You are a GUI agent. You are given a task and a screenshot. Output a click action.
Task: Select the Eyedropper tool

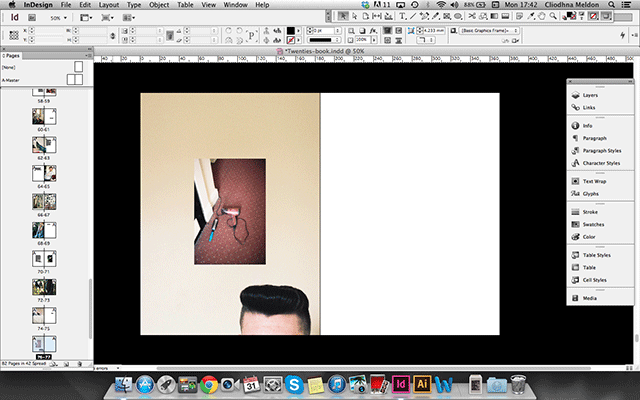(x=531, y=16)
